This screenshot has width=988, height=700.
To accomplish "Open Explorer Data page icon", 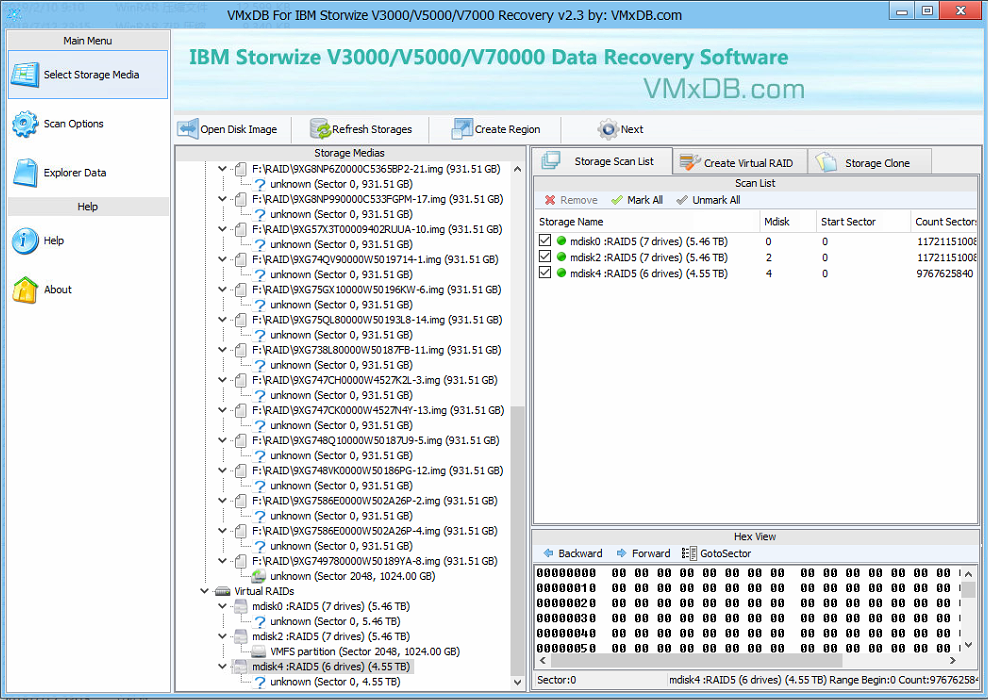I will (25, 173).
